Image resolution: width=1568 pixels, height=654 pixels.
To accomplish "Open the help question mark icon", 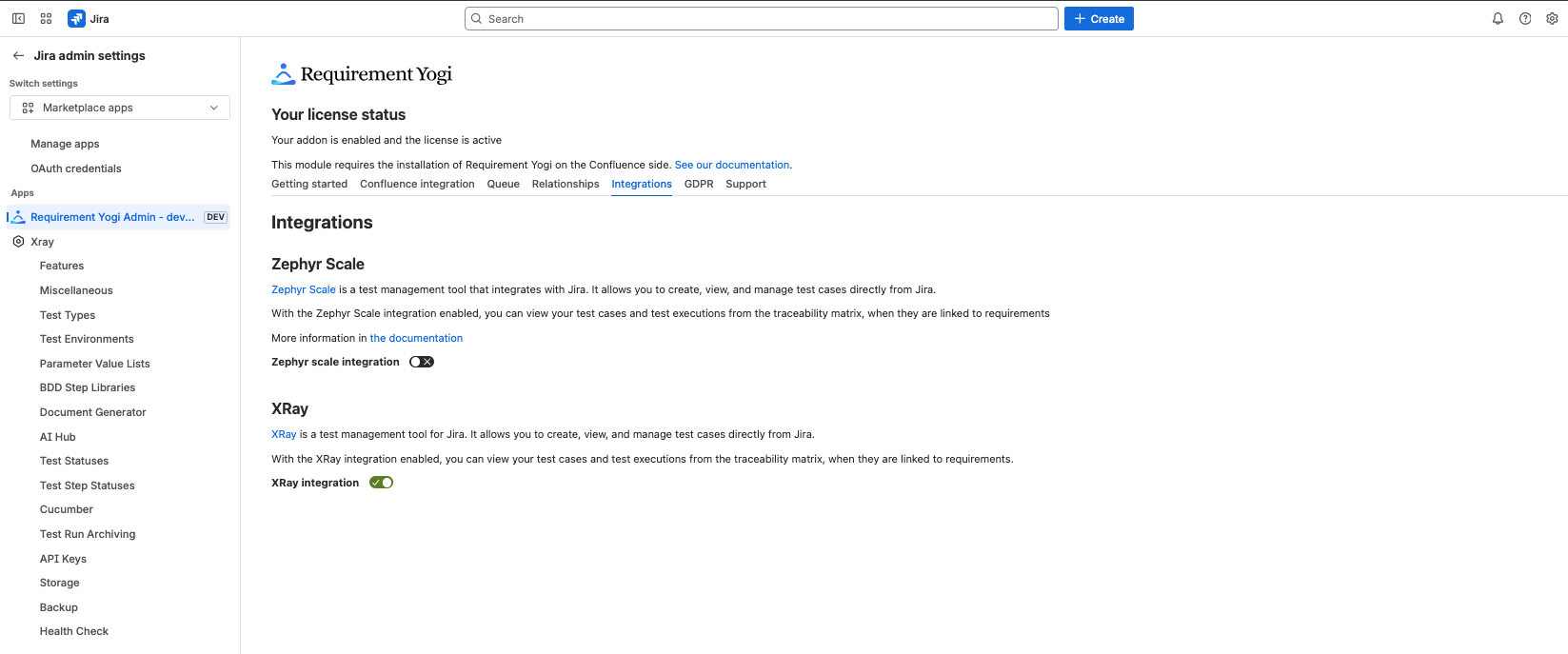I will pyautogui.click(x=1525, y=19).
